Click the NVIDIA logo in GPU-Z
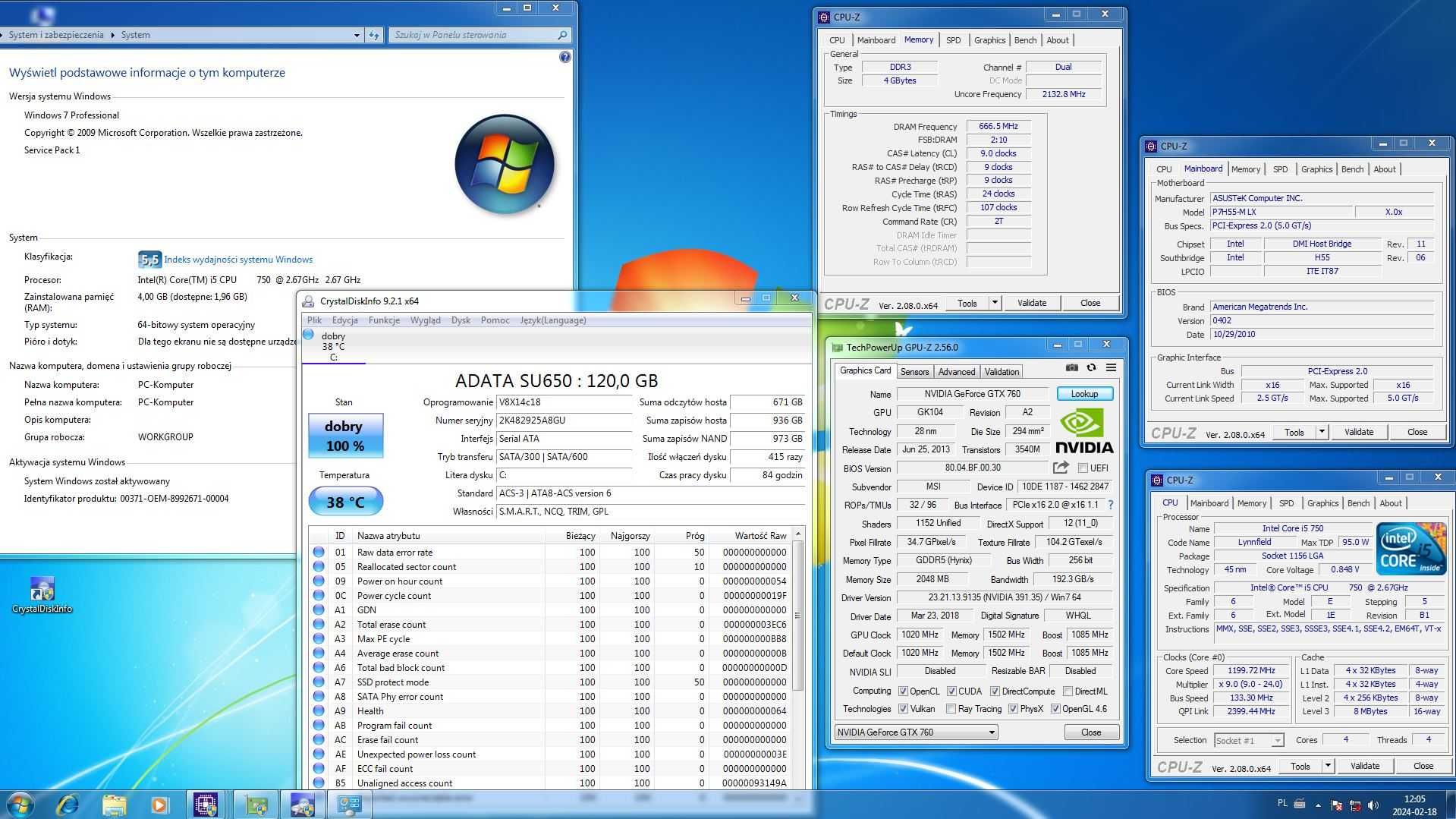 pos(1084,431)
